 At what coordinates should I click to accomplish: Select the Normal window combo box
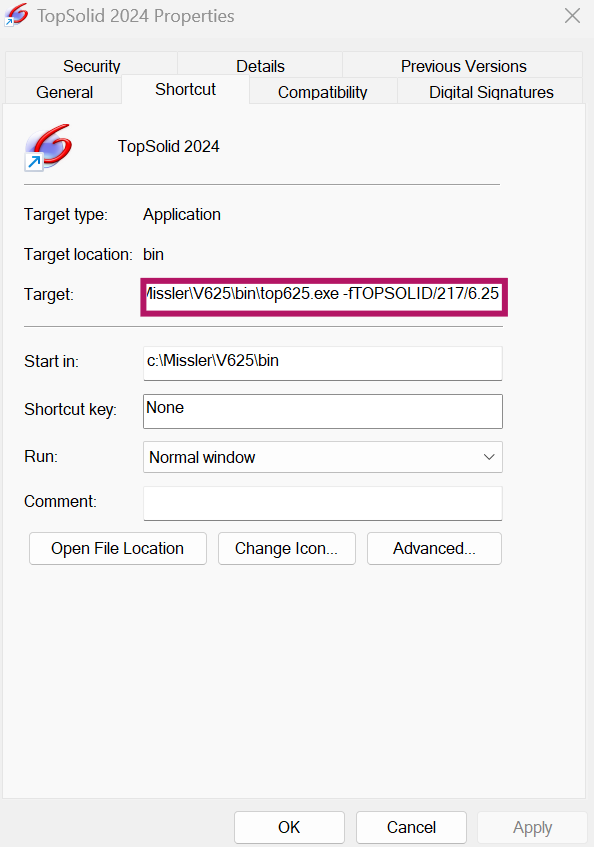coord(323,457)
